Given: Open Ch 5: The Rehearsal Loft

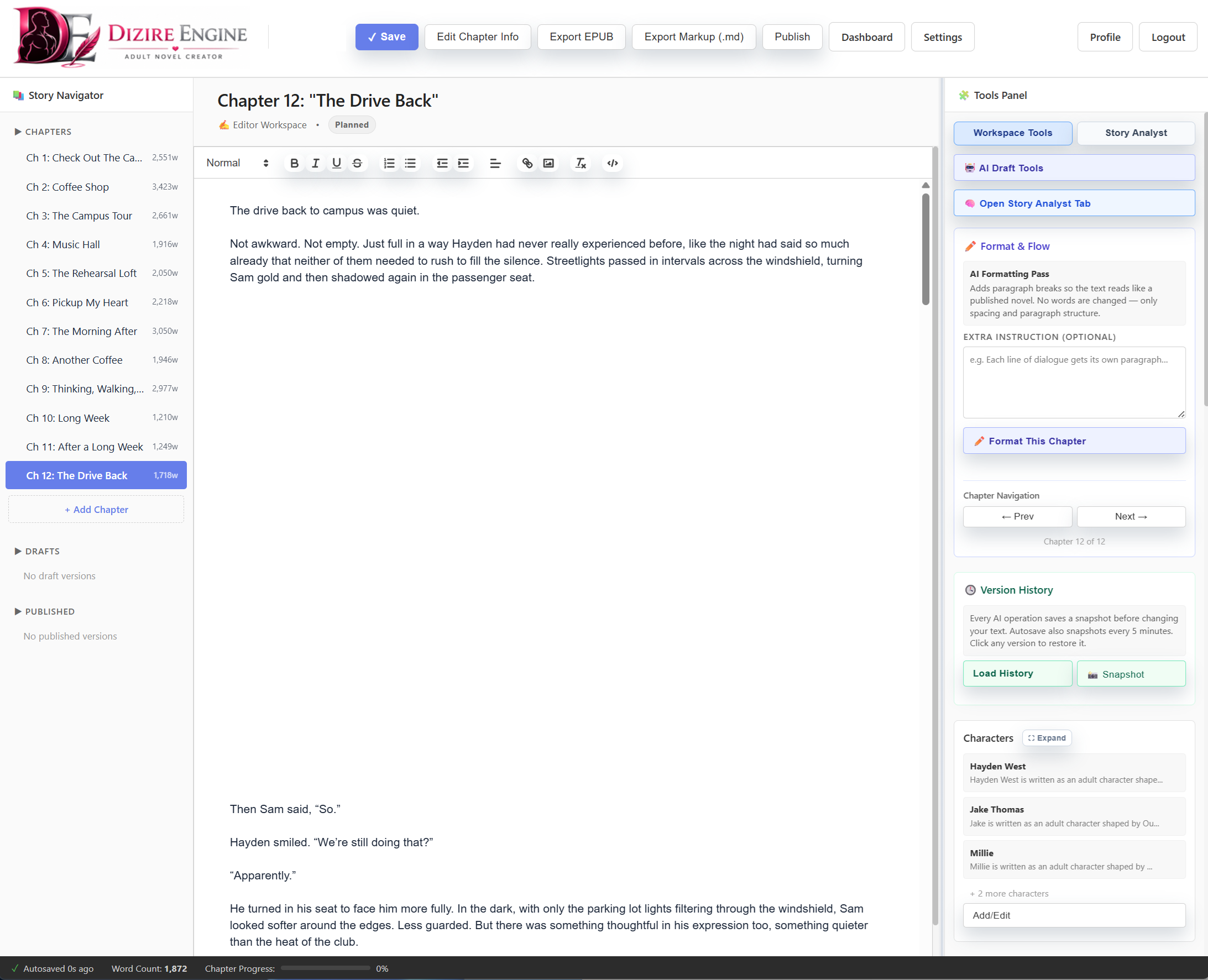Looking at the screenshot, I should [96, 273].
